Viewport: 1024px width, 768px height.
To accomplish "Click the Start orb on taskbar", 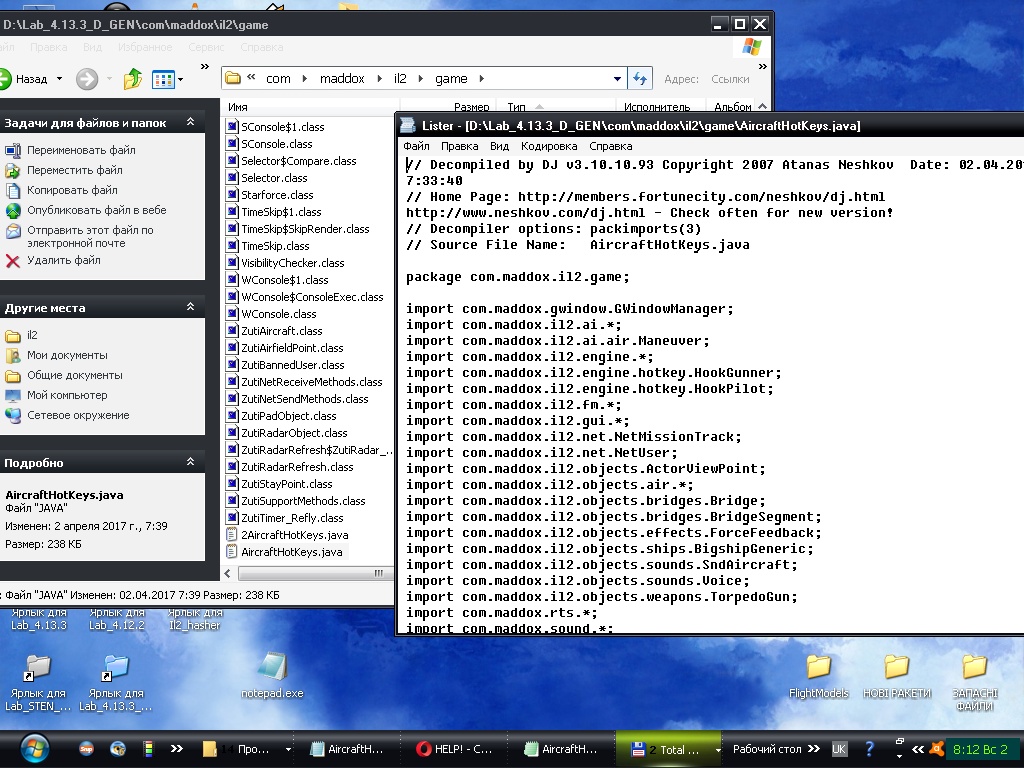I will coord(33,748).
